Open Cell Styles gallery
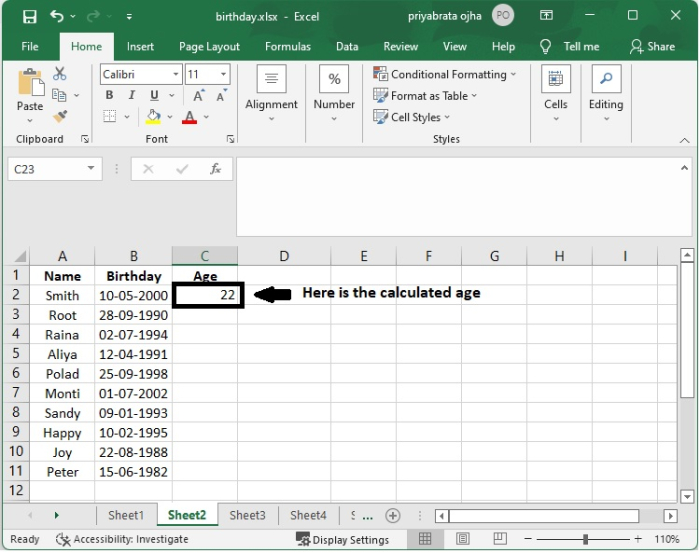Viewport: 700px width, 553px height. coord(412,117)
